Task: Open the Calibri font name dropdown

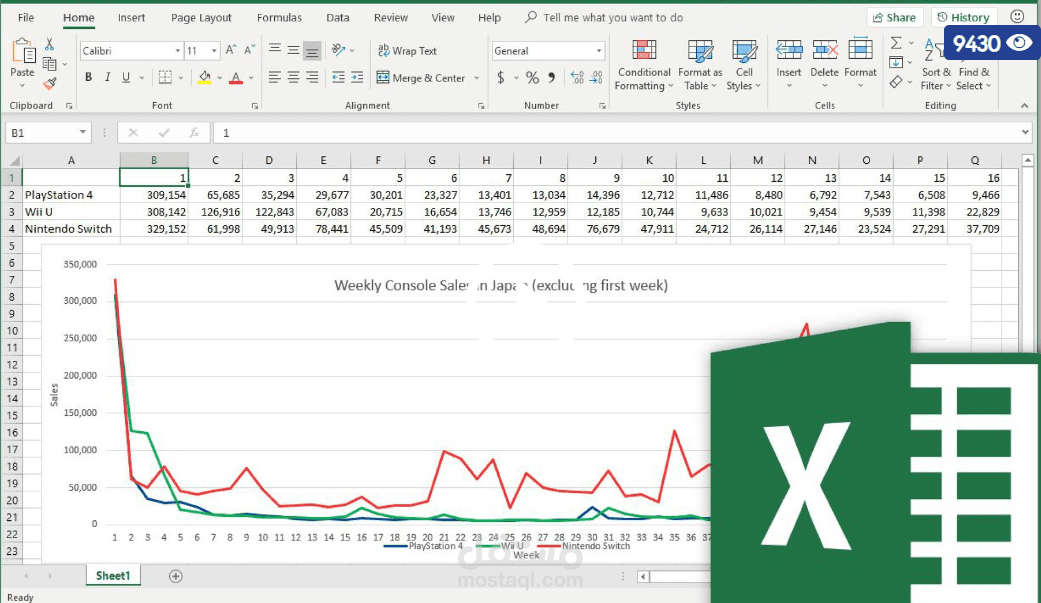Action: (177, 50)
